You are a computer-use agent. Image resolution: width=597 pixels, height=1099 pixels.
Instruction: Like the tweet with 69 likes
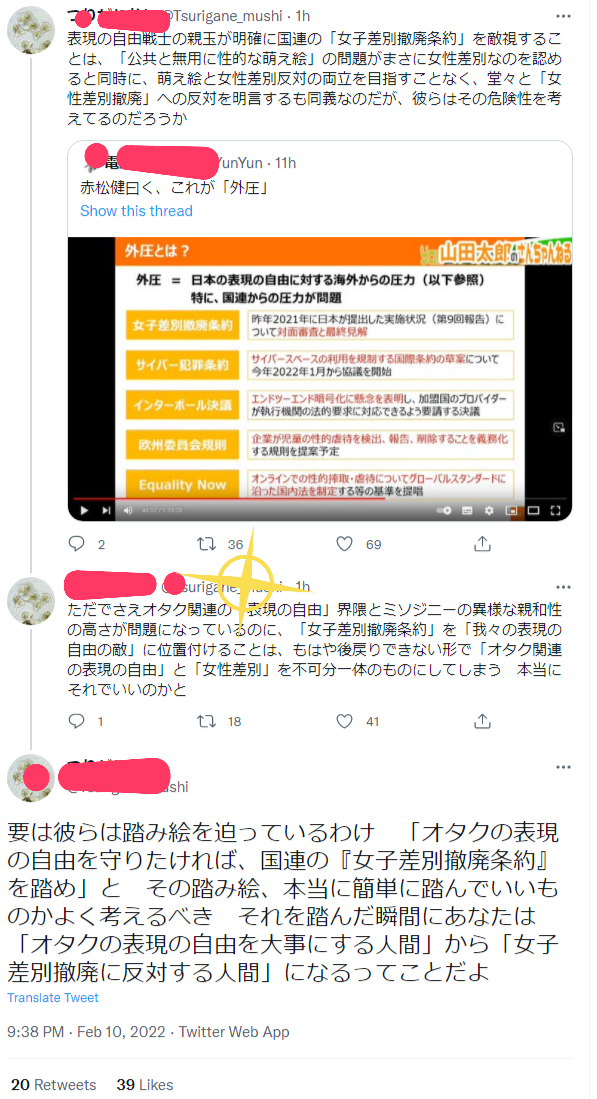pyautogui.click(x=344, y=543)
